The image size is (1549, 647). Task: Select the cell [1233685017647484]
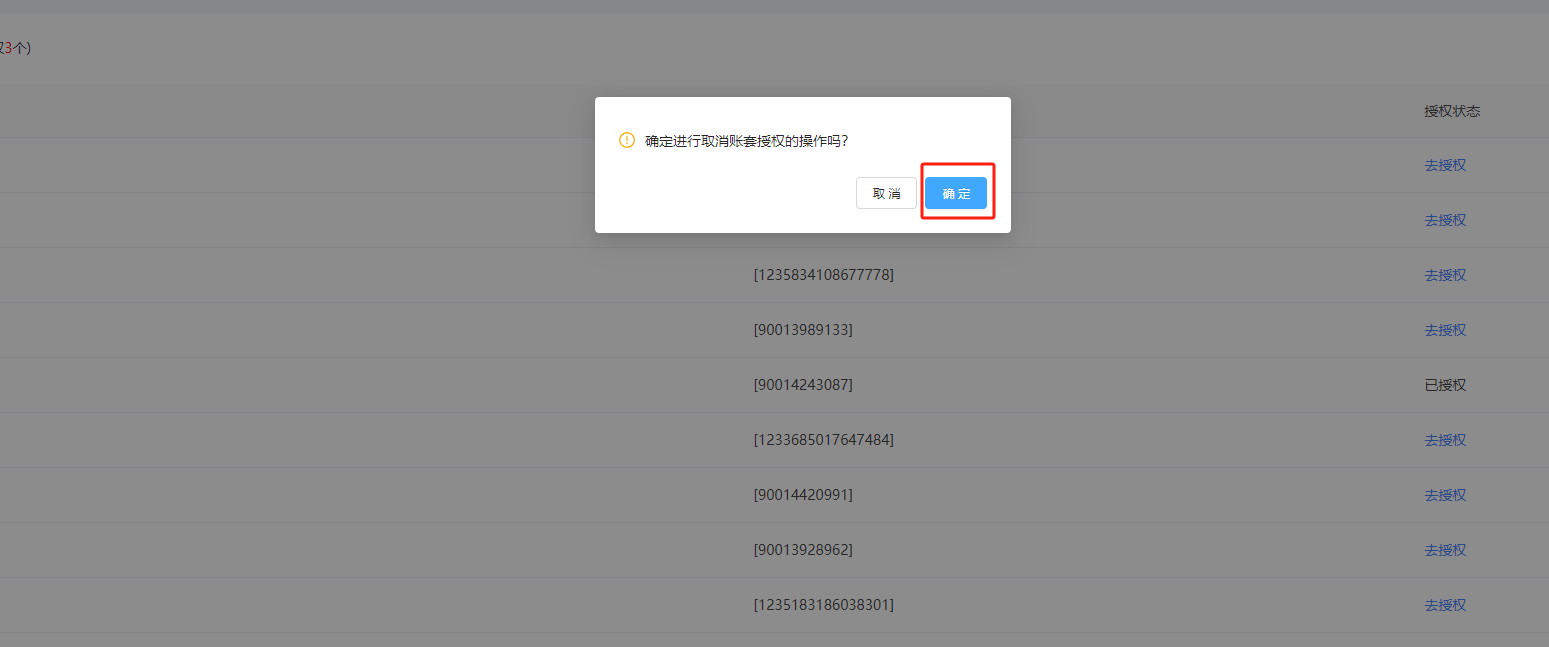pyautogui.click(x=823, y=440)
